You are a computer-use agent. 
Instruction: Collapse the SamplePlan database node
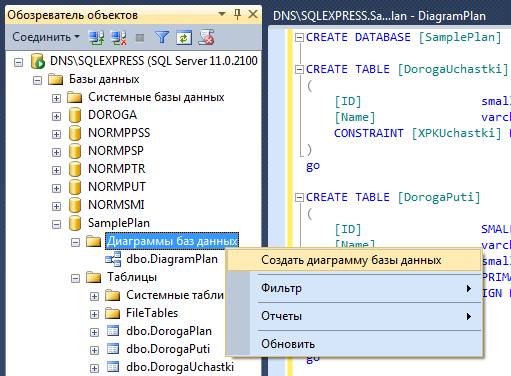pyautogui.click(x=56, y=224)
